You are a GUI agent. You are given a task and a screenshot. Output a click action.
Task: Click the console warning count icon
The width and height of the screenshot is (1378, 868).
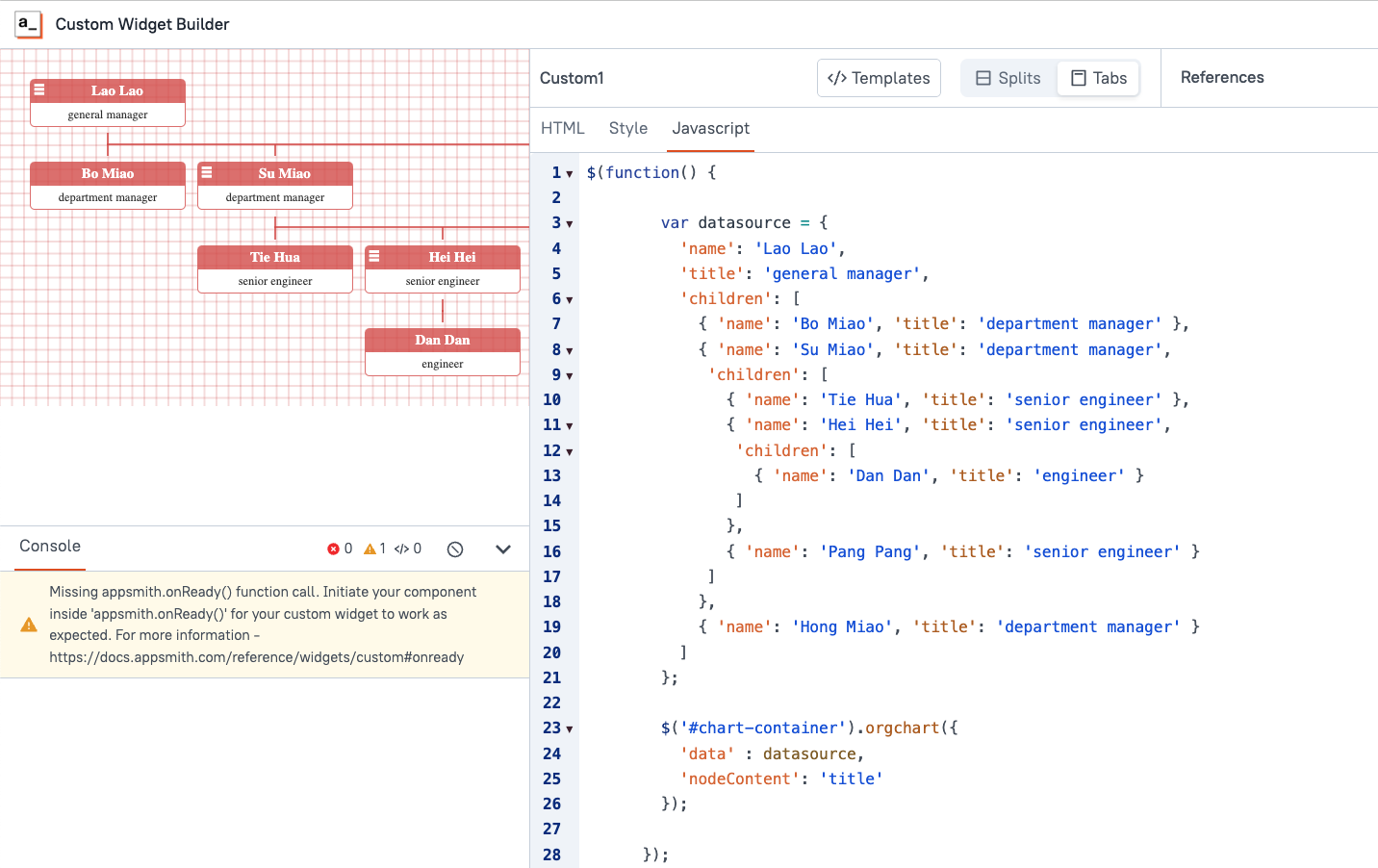coord(370,549)
